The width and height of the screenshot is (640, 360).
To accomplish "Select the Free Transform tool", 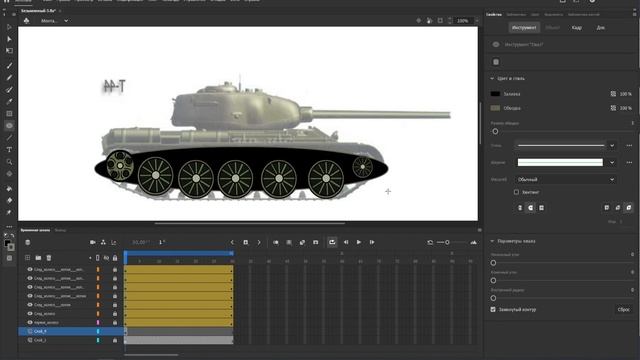I will tap(9, 51).
